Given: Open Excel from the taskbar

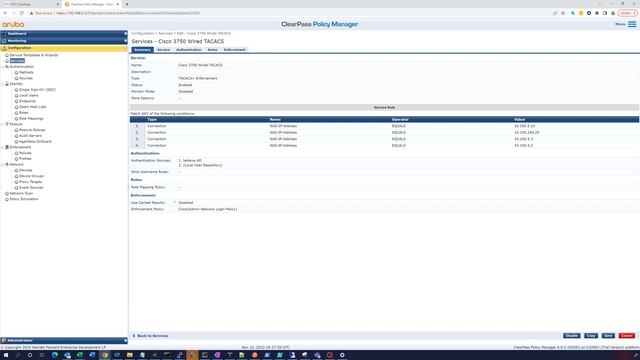Looking at the screenshot, I should (x=80, y=355).
